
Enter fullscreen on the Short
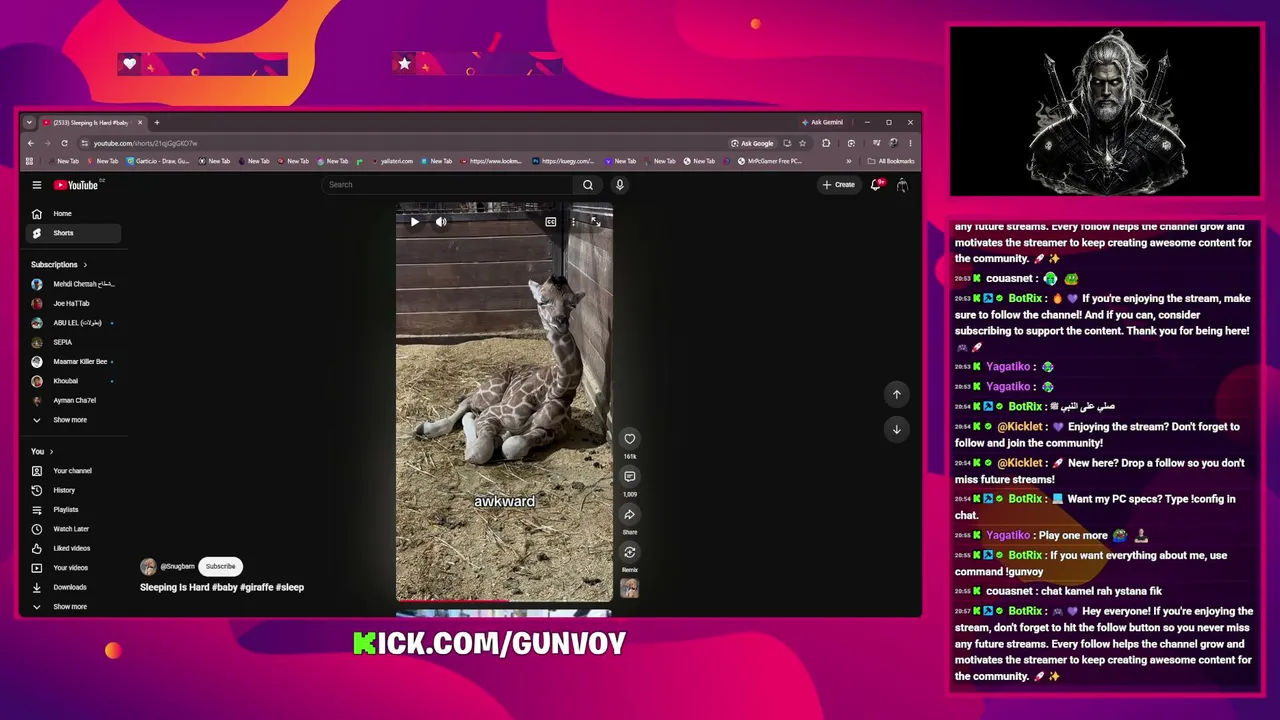(x=596, y=222)
